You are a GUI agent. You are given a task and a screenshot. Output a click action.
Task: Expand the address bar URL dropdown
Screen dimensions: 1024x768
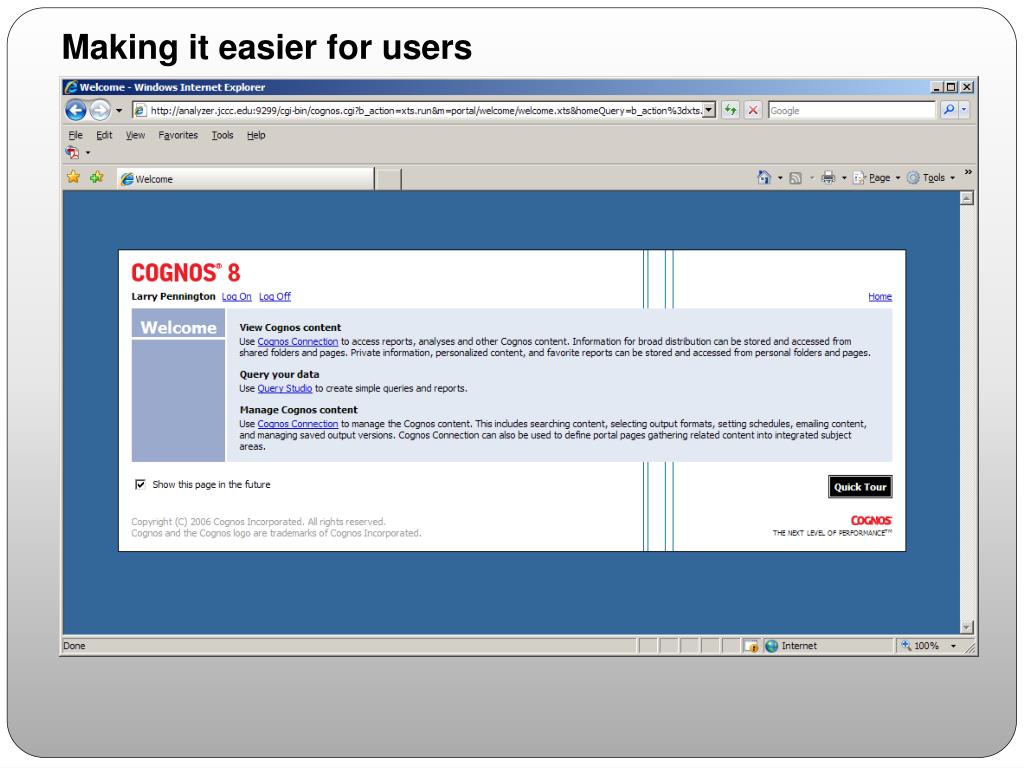click(x=709, y=110)
